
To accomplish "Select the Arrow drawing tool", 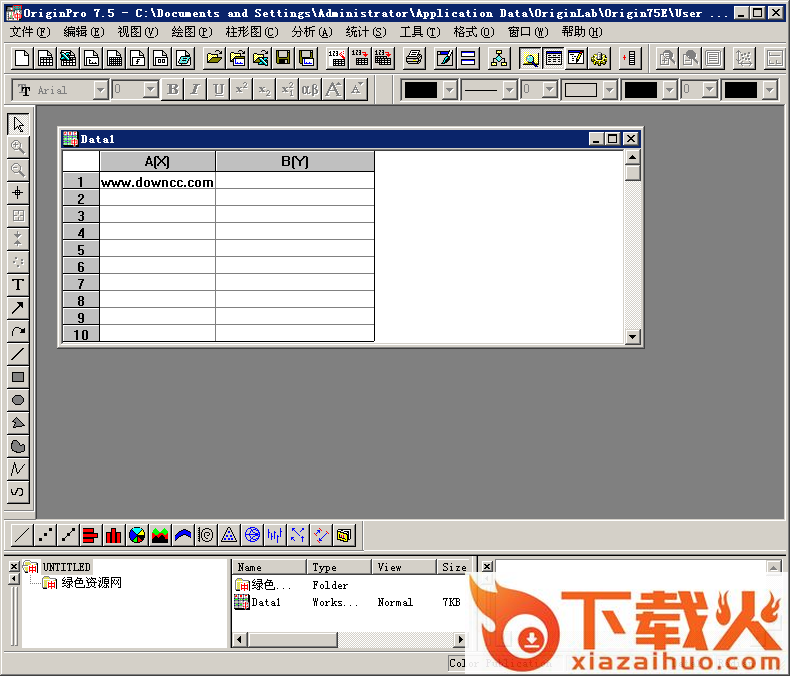I will coord(18,308).
